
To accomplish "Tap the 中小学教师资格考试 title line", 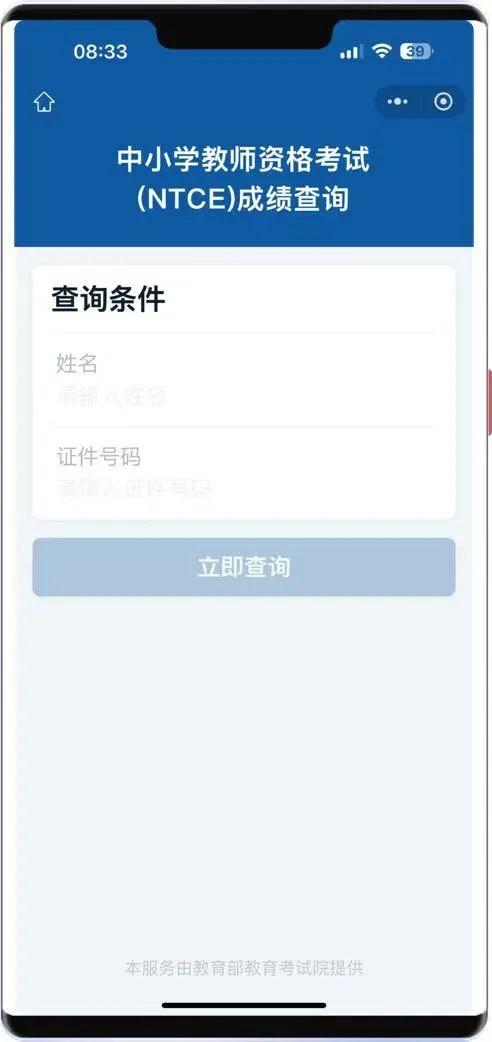I will (243, 160).
